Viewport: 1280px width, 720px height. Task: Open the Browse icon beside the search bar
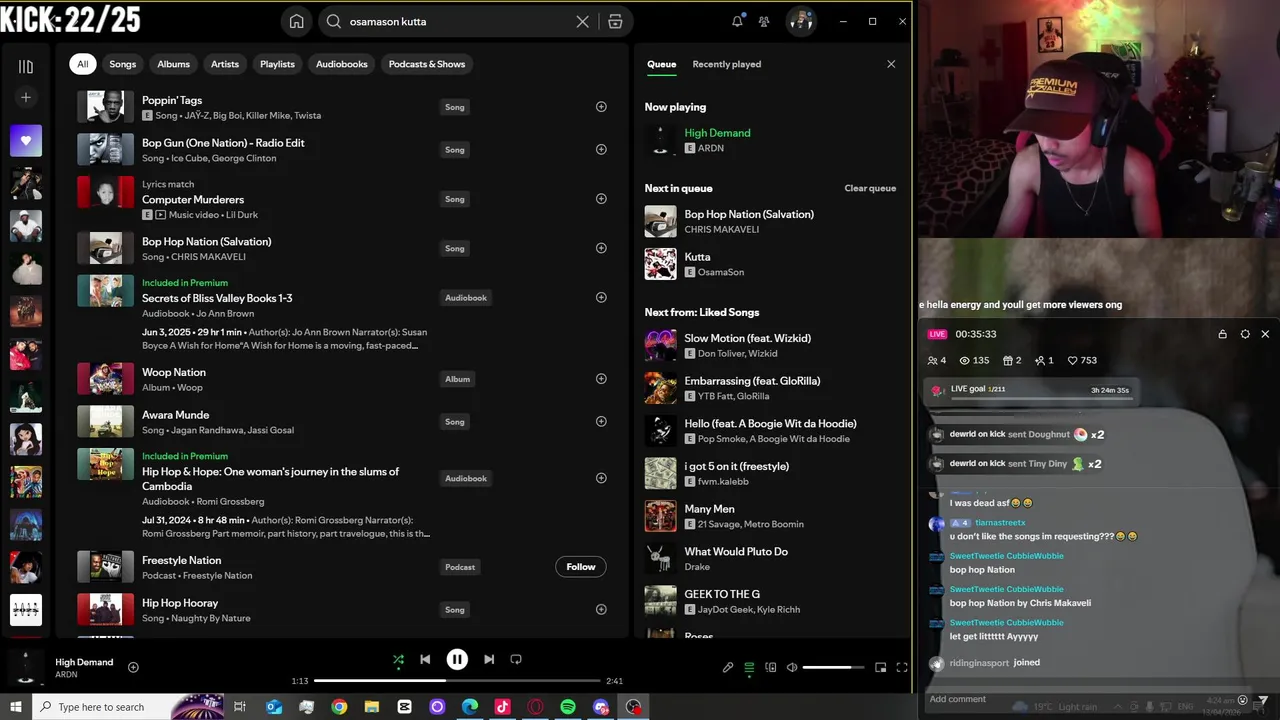[615, 21]
